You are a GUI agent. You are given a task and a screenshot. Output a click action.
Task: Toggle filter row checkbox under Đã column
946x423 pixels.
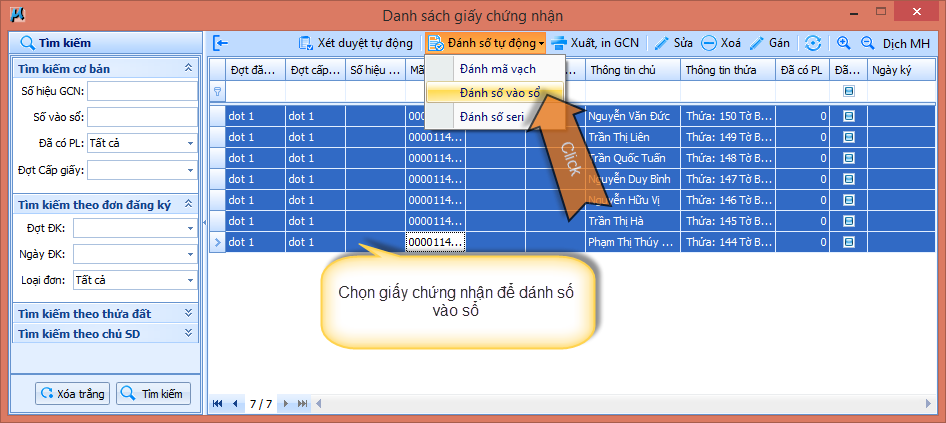click(x=848, y=91)
